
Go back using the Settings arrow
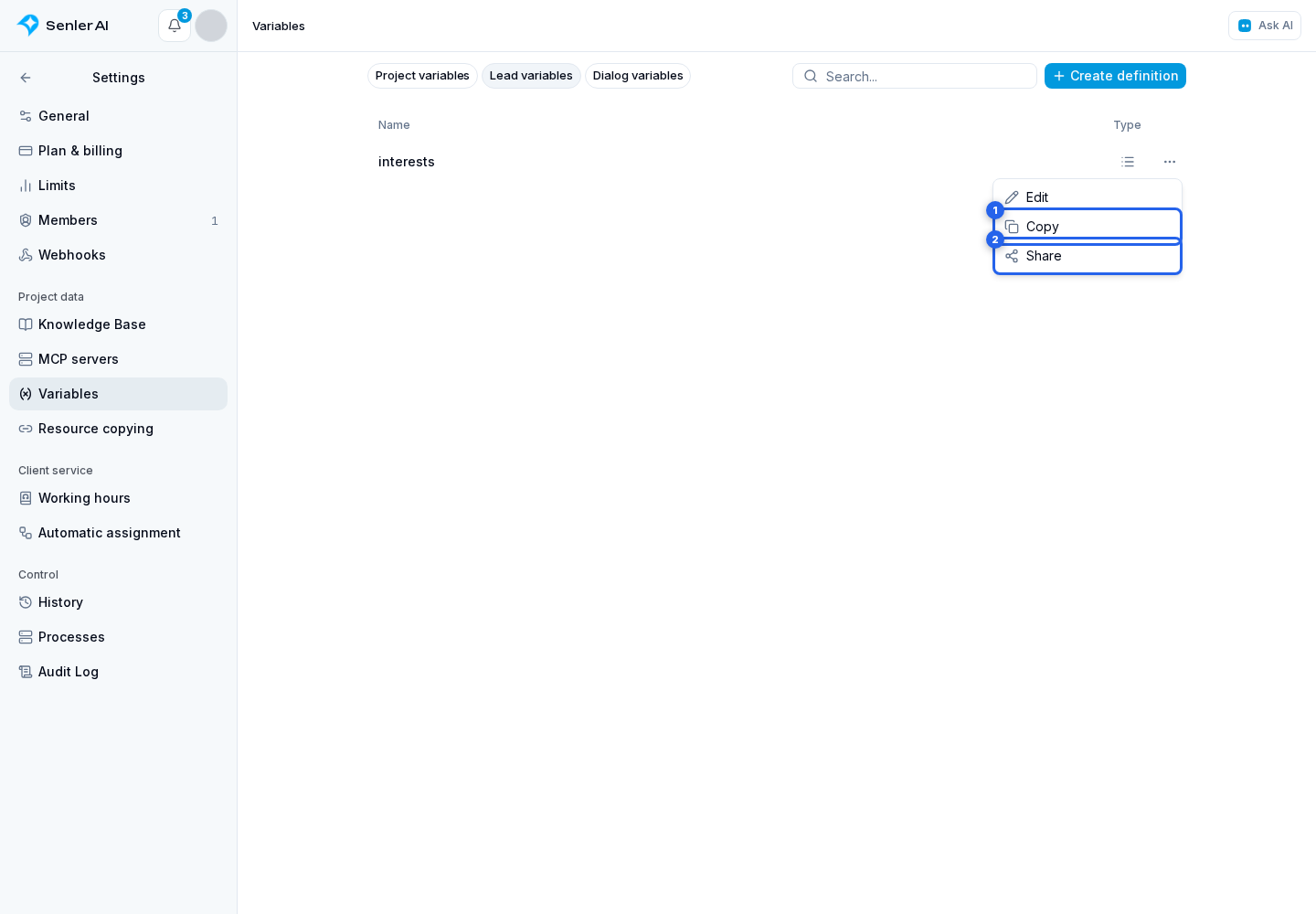point(26,78)
